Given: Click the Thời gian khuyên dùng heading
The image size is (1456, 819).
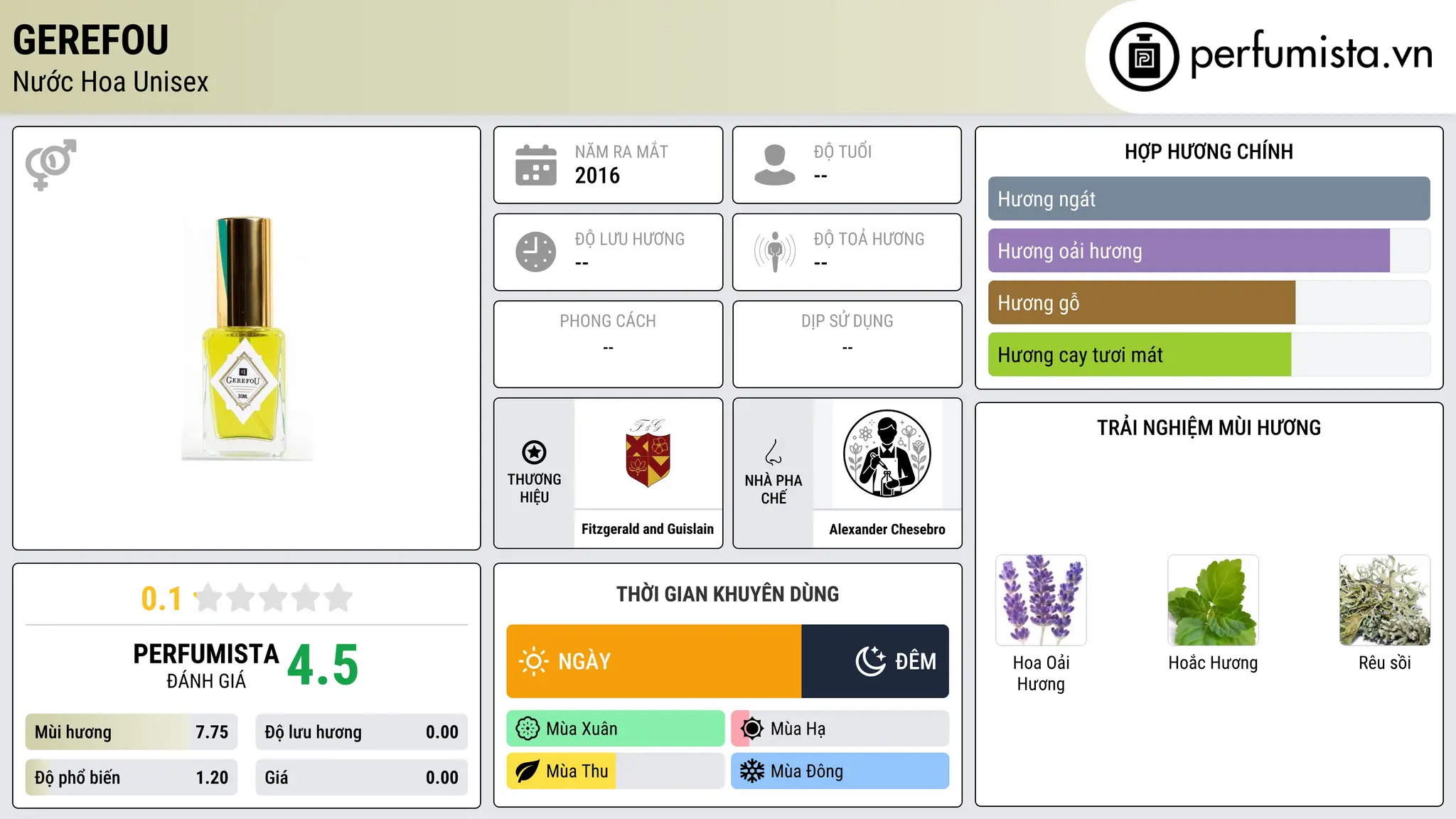Looking at the screenshot, I should pyautogui.click(x=727, y=594).
